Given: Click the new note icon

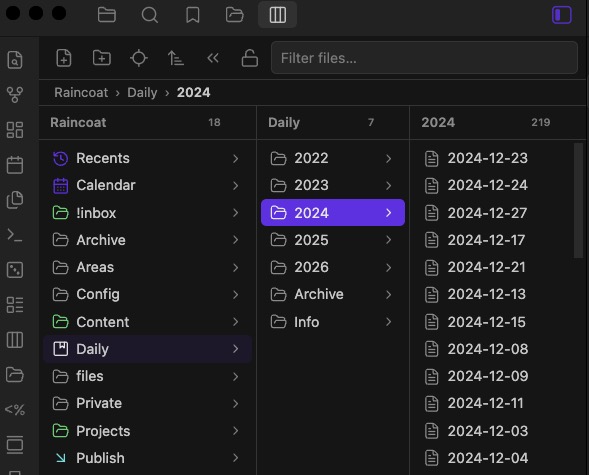Looking at the screenshot, I should pyautogui.click(x=63, y=58).
